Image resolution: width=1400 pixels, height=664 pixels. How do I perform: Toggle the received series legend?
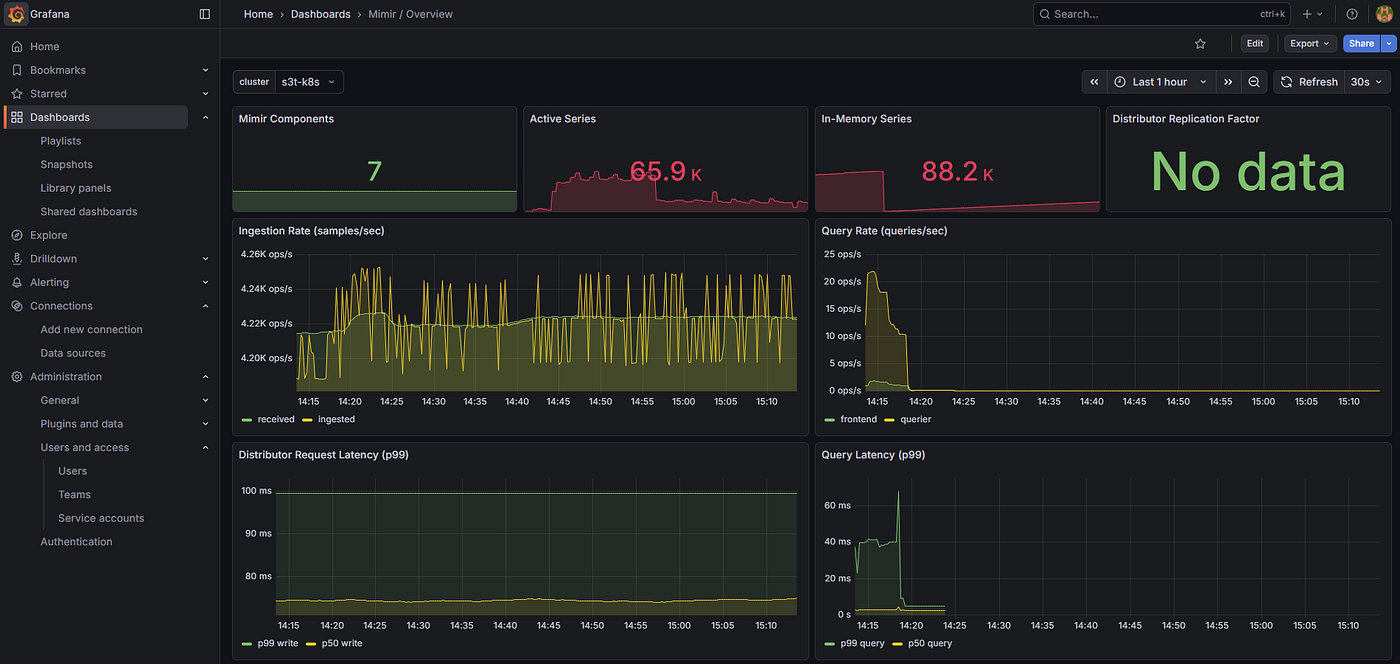coord(268,419)
